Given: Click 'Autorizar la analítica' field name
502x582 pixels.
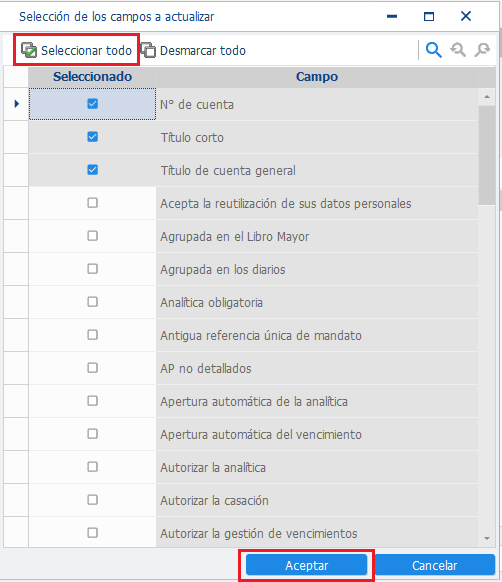Looking at the screenshot, I should pos(213,468).
